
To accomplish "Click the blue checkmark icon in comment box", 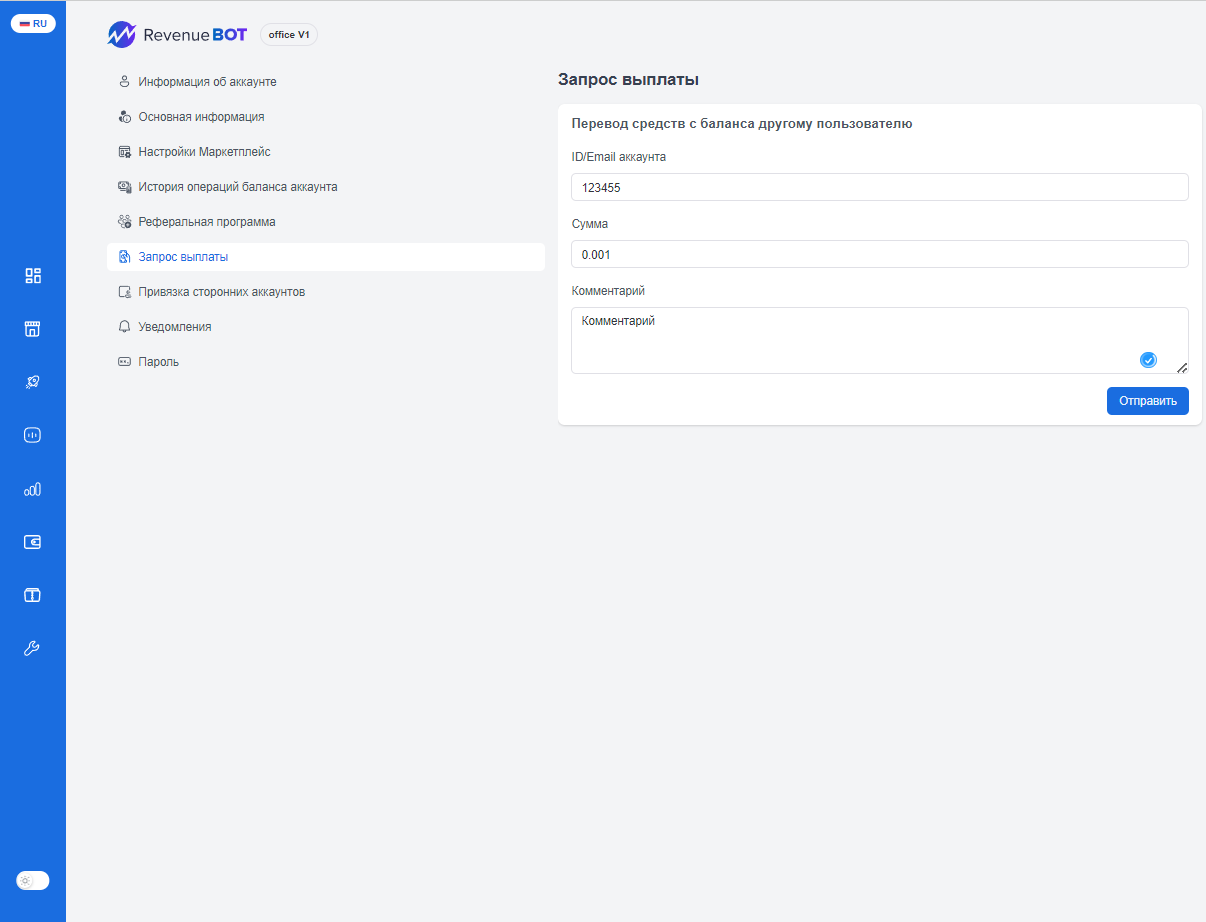I will (1148, 360).
